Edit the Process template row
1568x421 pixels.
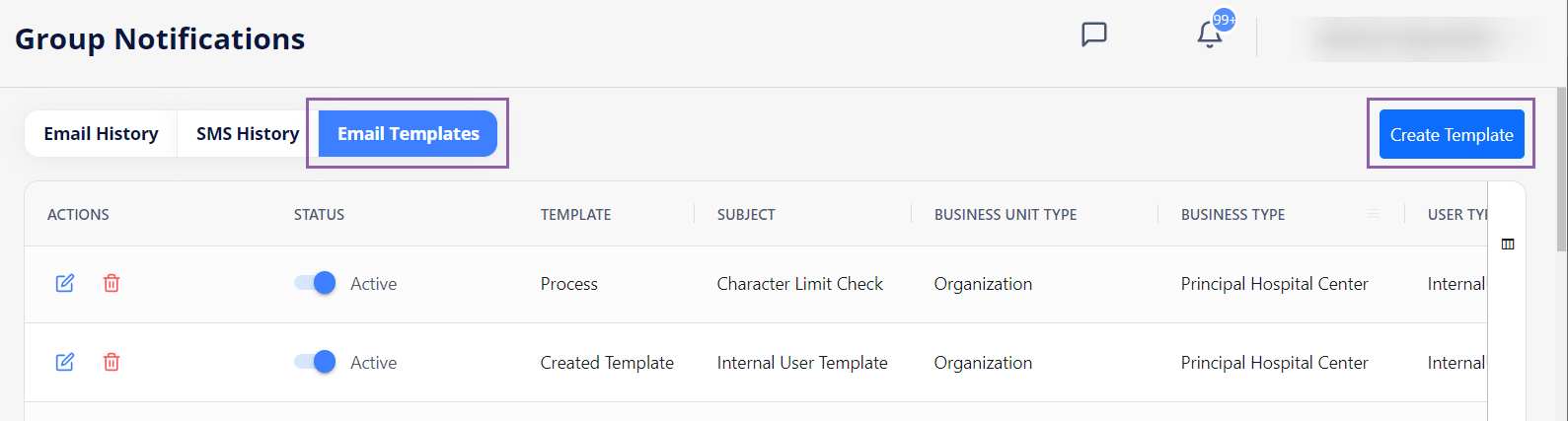65,283
